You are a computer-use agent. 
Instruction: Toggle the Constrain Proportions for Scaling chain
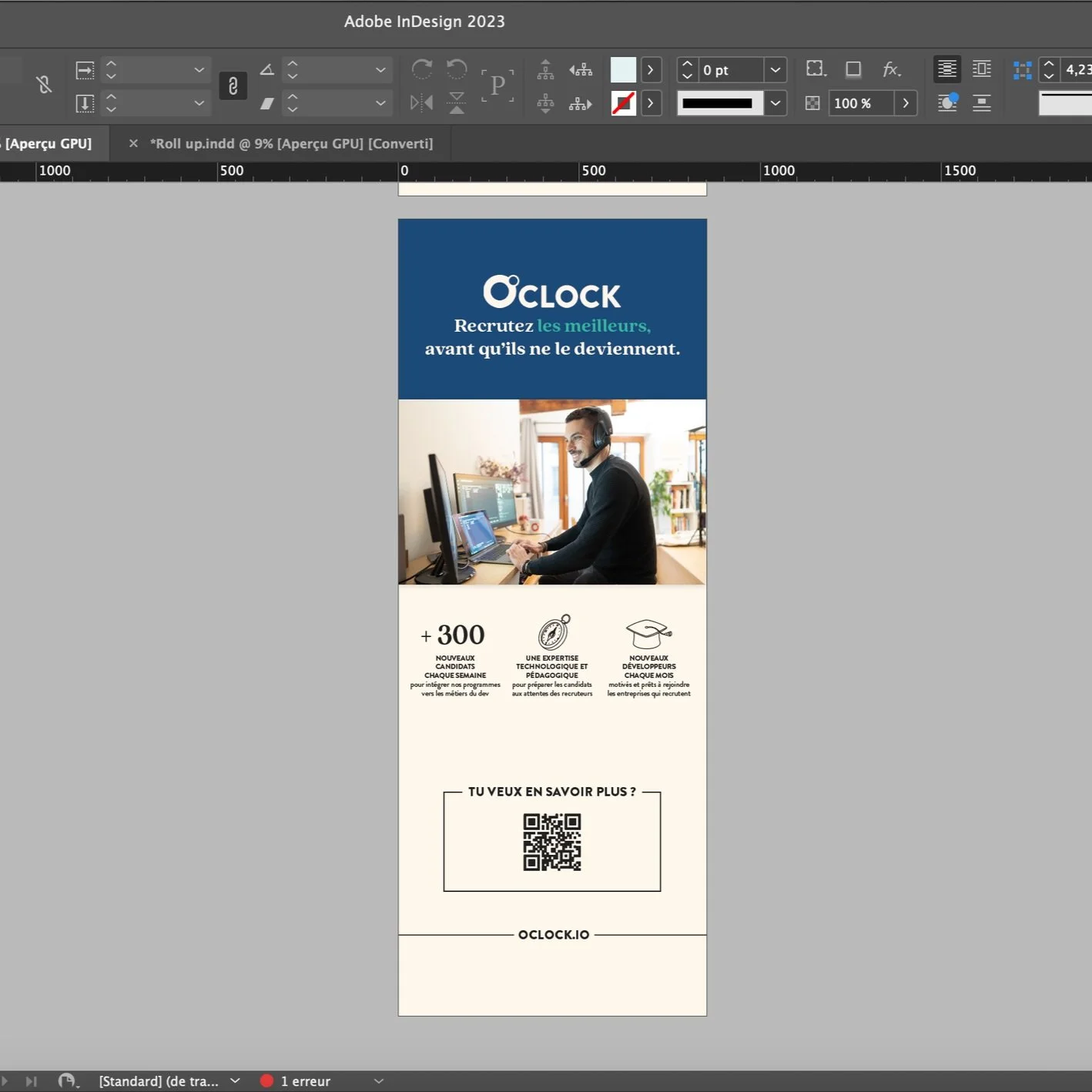233,85
